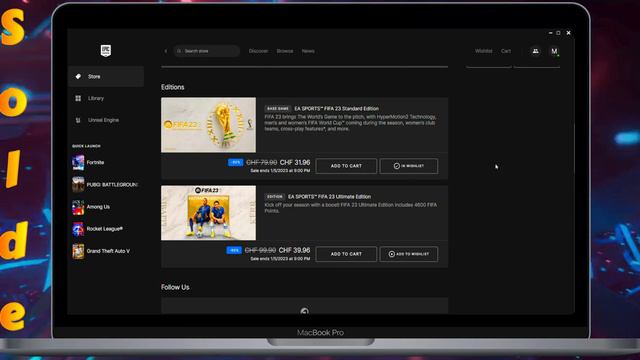
Task: Click the Search store field
Action: click(207, 51)
